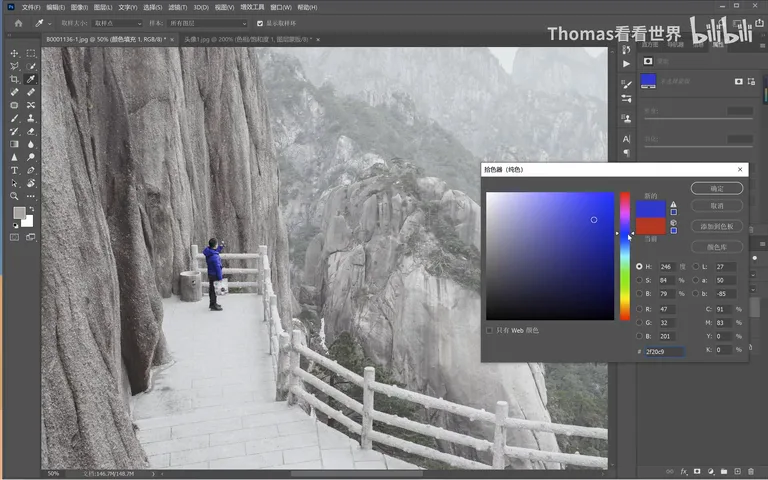Select the Rectangular Marquee tool

pos(31,53)
